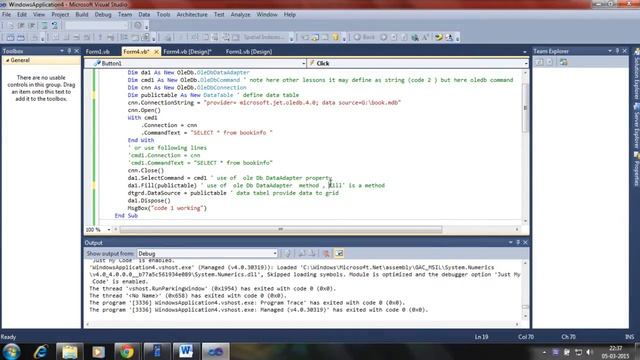The image size is (640, 360).
Task: Toggle auto-hide pin on the Output panel
Action: (518, 242)
